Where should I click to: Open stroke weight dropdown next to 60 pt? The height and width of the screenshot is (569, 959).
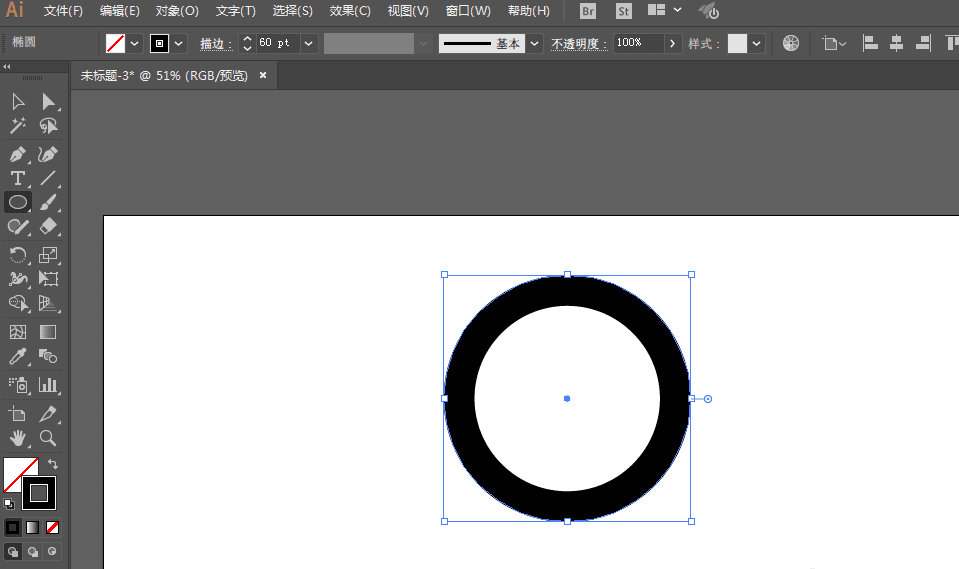pos(308,44)
